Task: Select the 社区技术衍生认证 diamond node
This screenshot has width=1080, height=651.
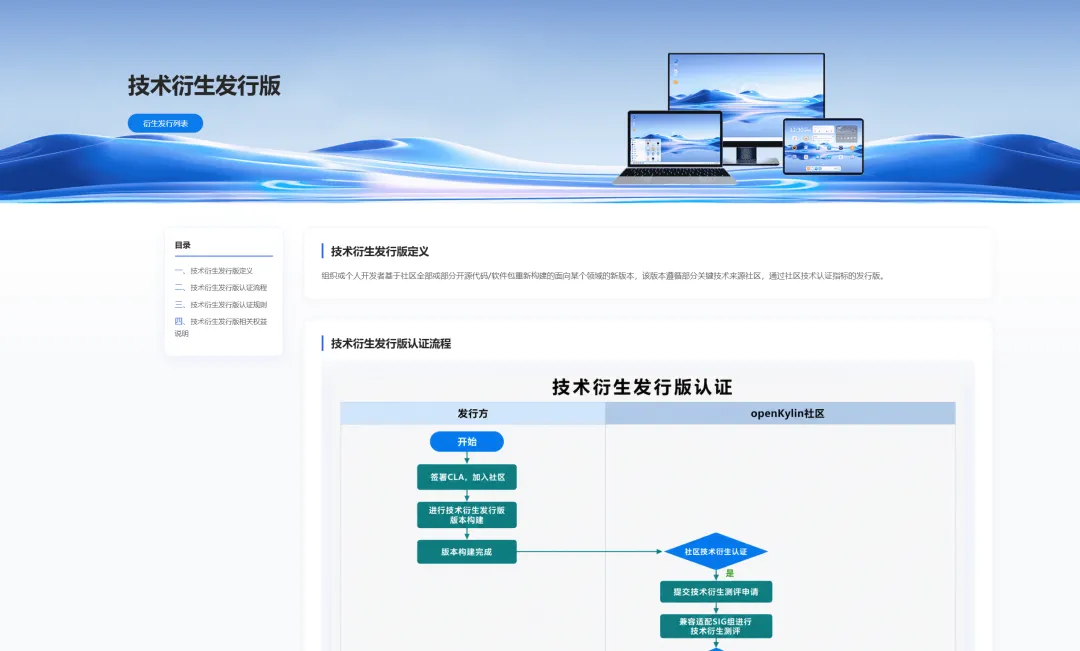Action: (716, 552)
